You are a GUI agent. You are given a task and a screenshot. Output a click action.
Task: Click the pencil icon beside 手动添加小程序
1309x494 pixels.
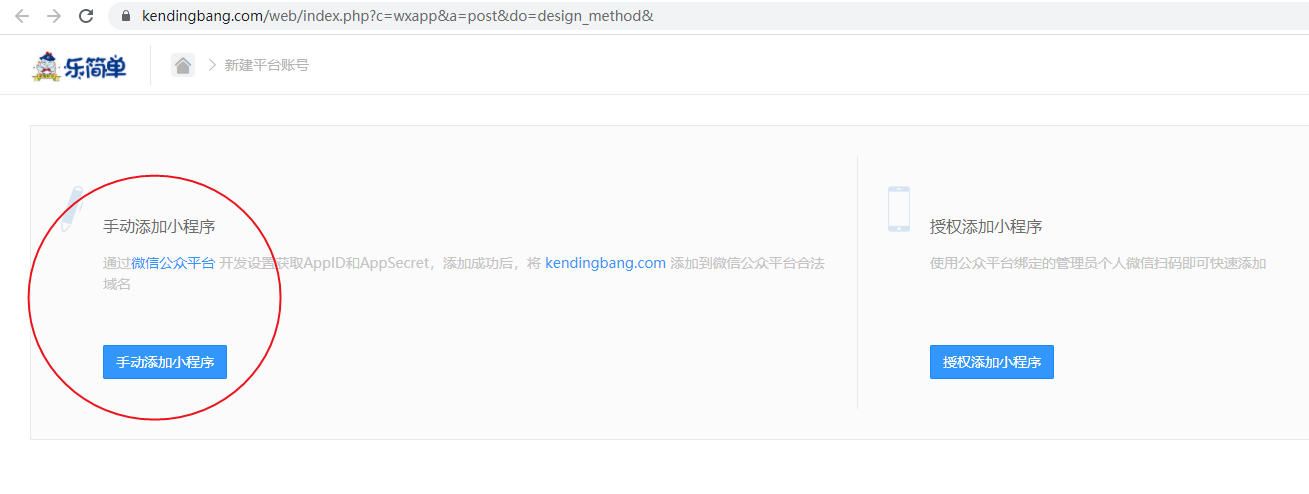(x=70, y=208)
